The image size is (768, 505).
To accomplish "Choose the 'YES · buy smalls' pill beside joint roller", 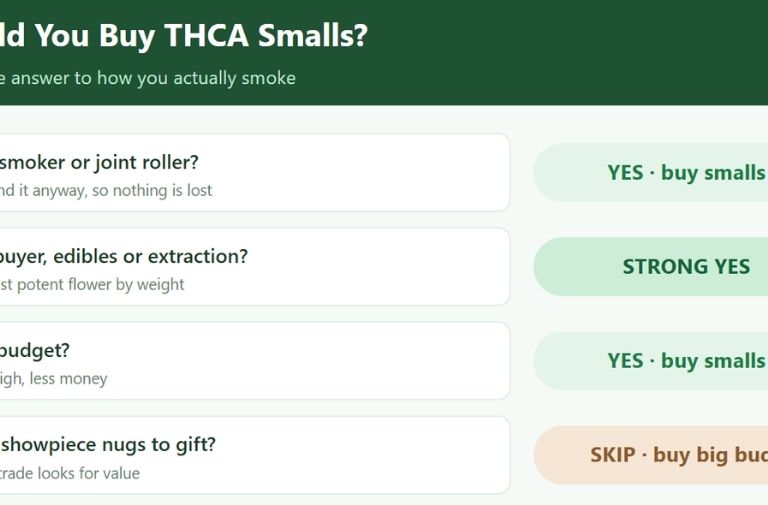I will coord(650,172).
